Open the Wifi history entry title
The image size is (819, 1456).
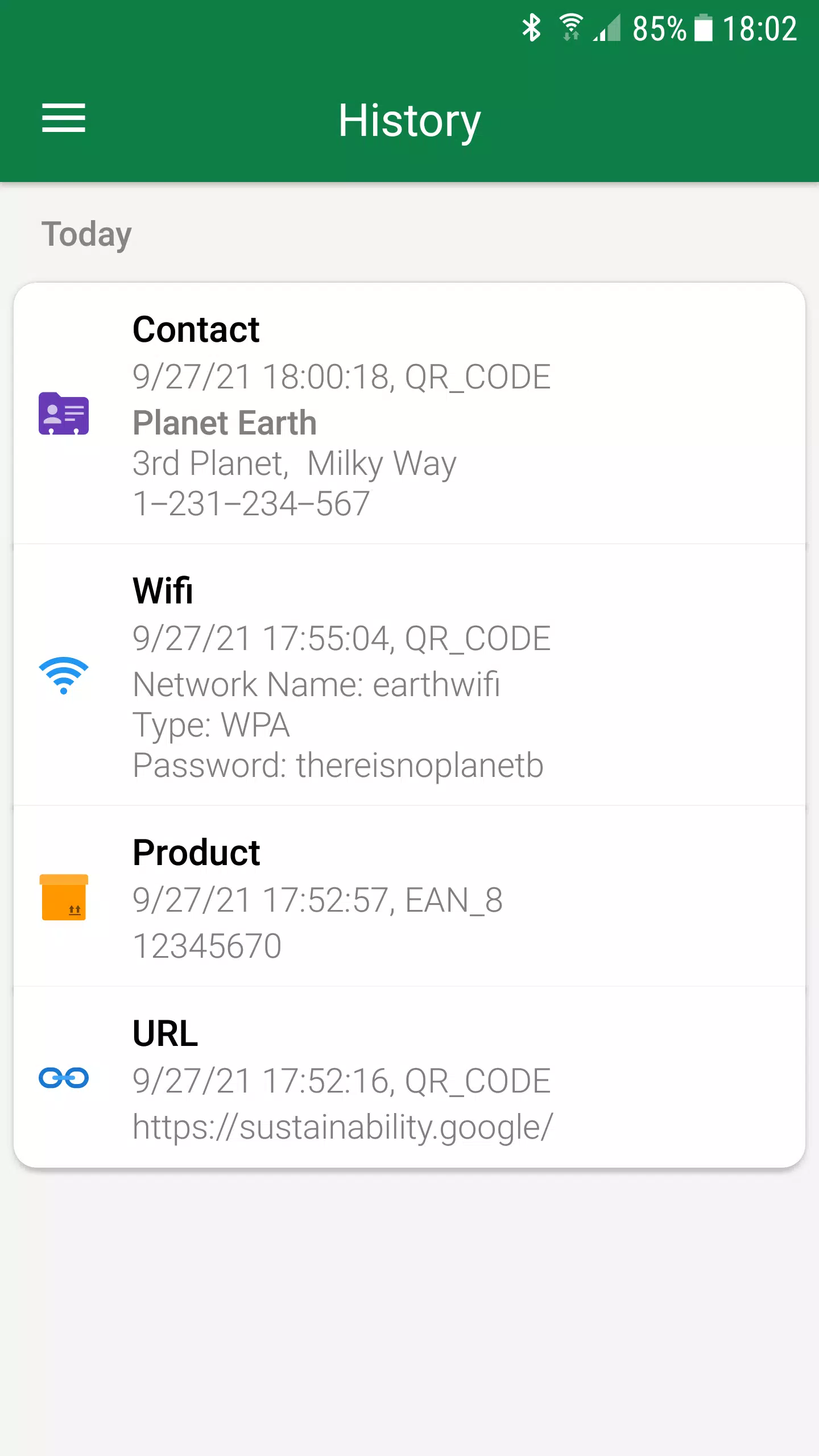[x=163, y=590]
